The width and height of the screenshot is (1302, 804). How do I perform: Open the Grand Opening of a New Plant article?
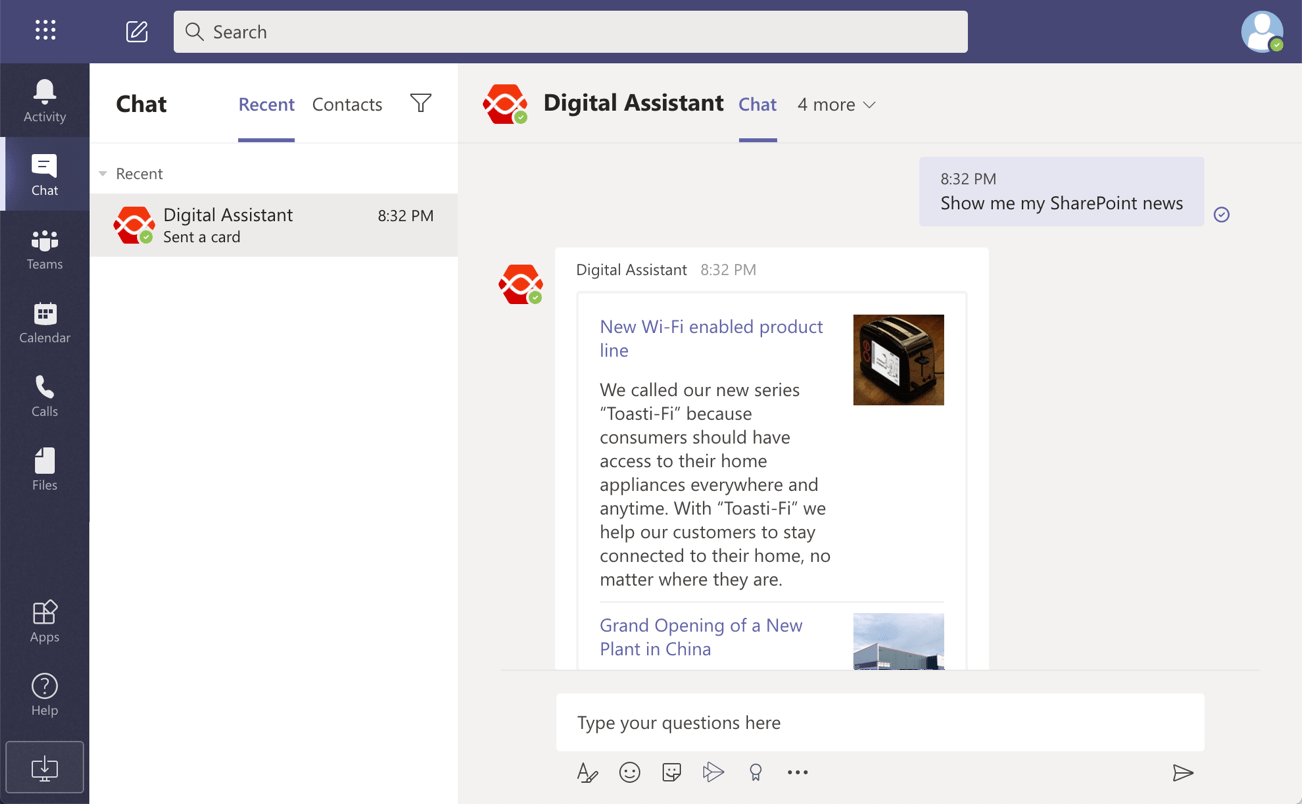(x=701, y=637)
